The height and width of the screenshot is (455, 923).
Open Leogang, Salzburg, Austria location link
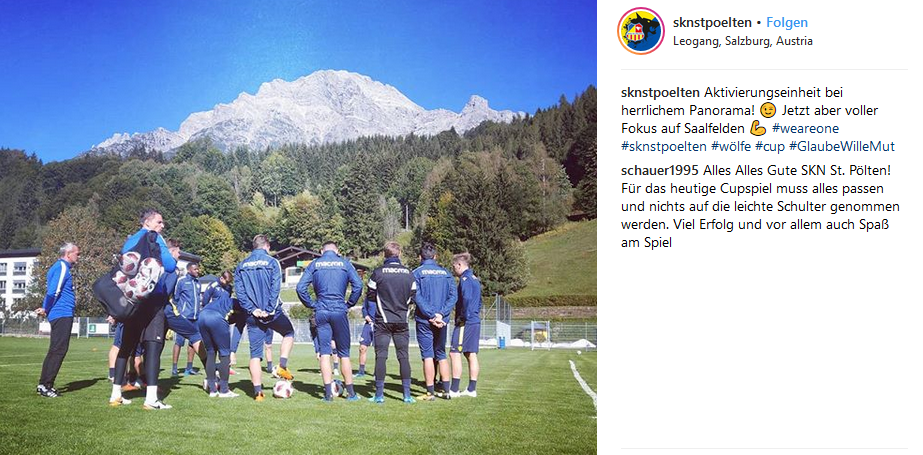743,41
